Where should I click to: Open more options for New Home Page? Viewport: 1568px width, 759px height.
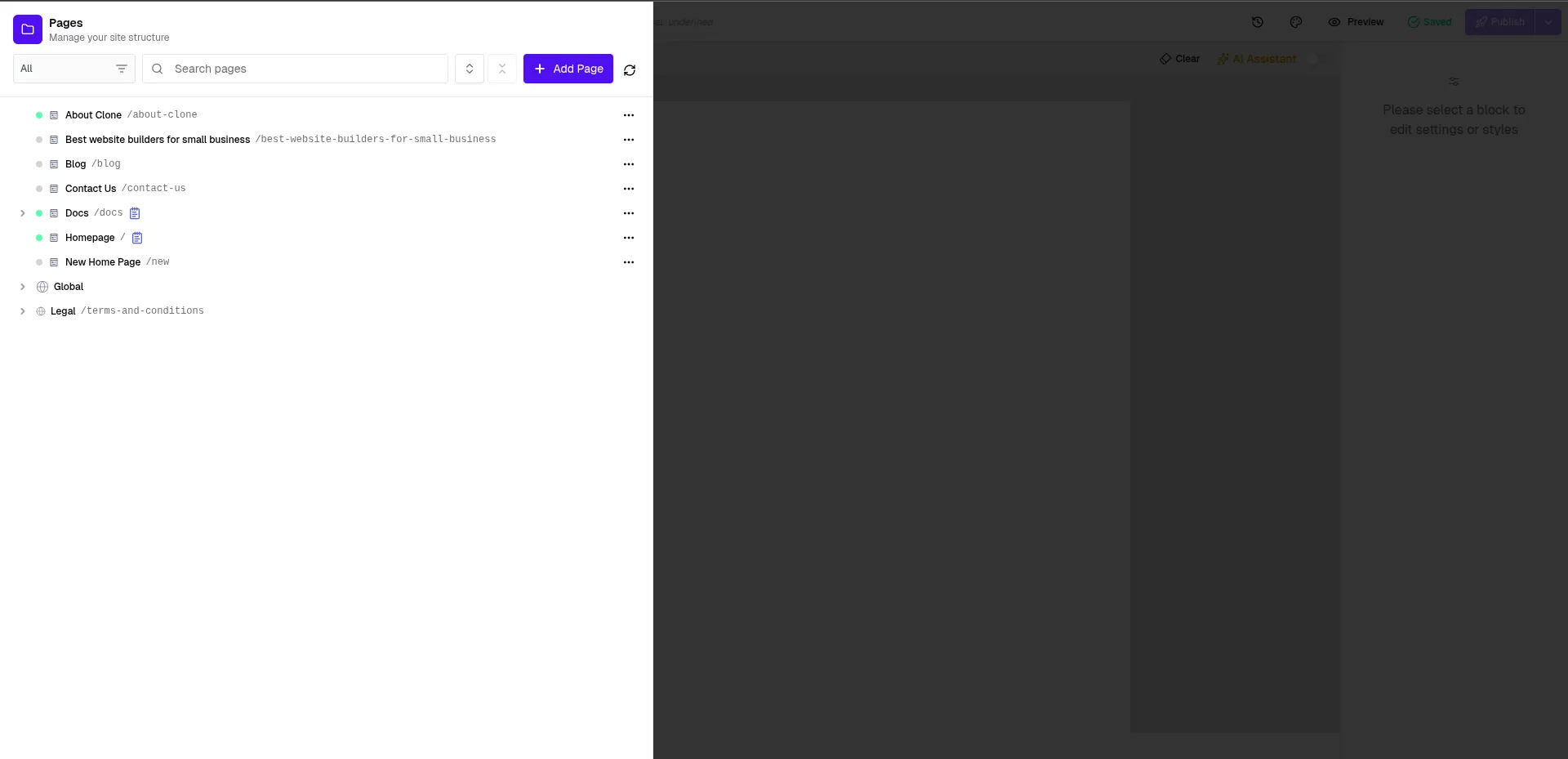pos(628,262)
